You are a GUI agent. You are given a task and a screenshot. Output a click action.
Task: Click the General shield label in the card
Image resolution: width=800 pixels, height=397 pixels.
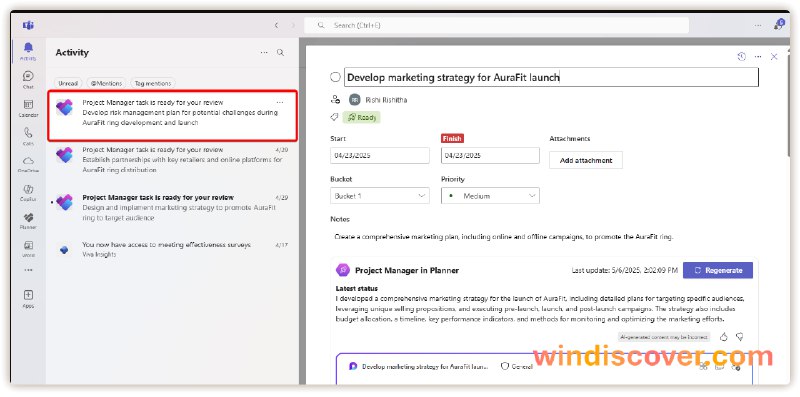[516, 366]
